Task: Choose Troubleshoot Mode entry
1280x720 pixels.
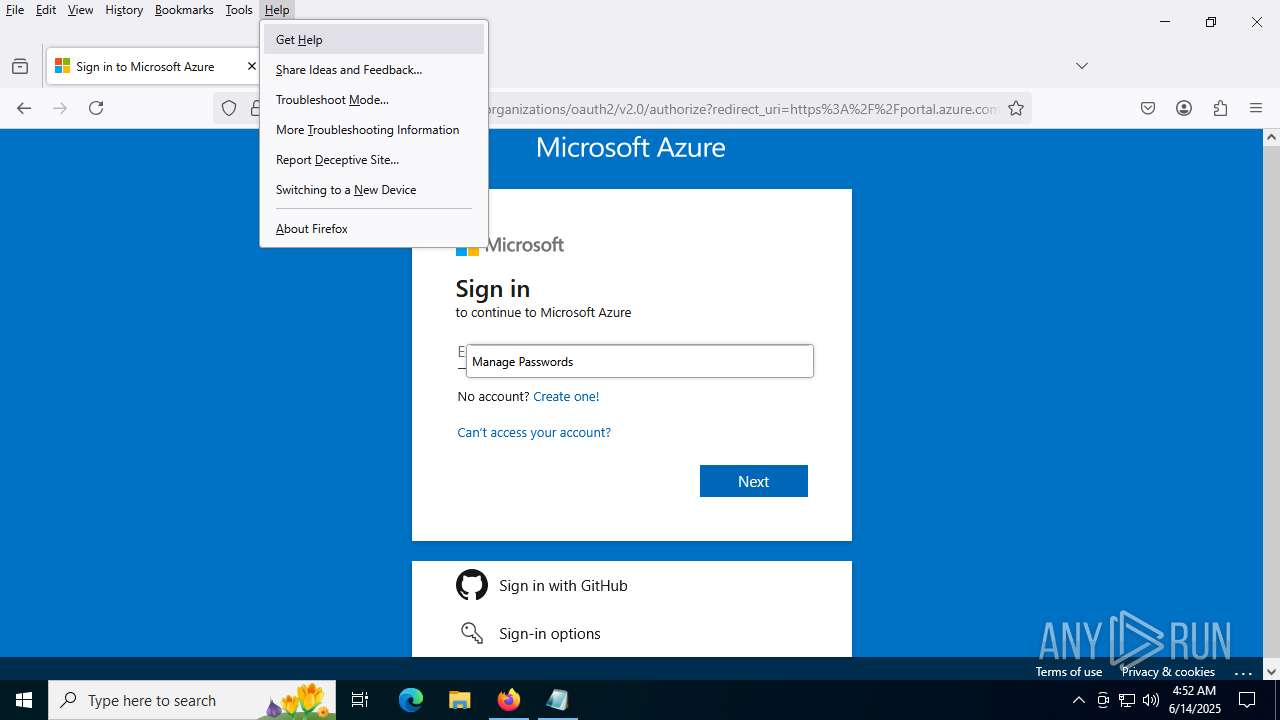Action: tap(374, 100)
